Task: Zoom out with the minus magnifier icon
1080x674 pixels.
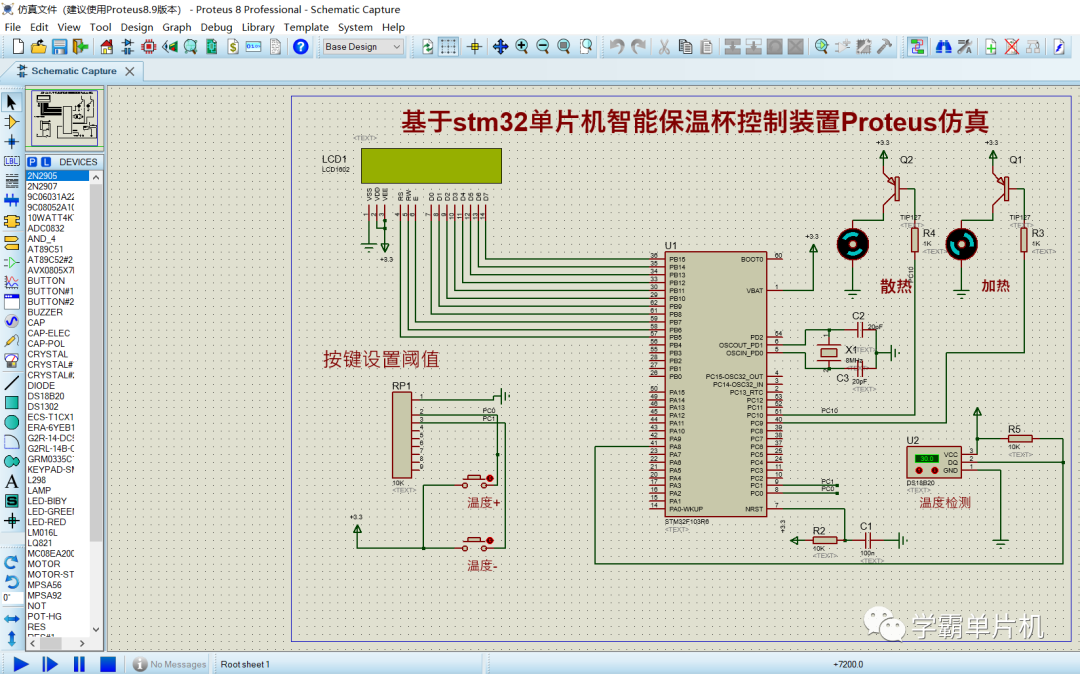Action: point(543,47)
